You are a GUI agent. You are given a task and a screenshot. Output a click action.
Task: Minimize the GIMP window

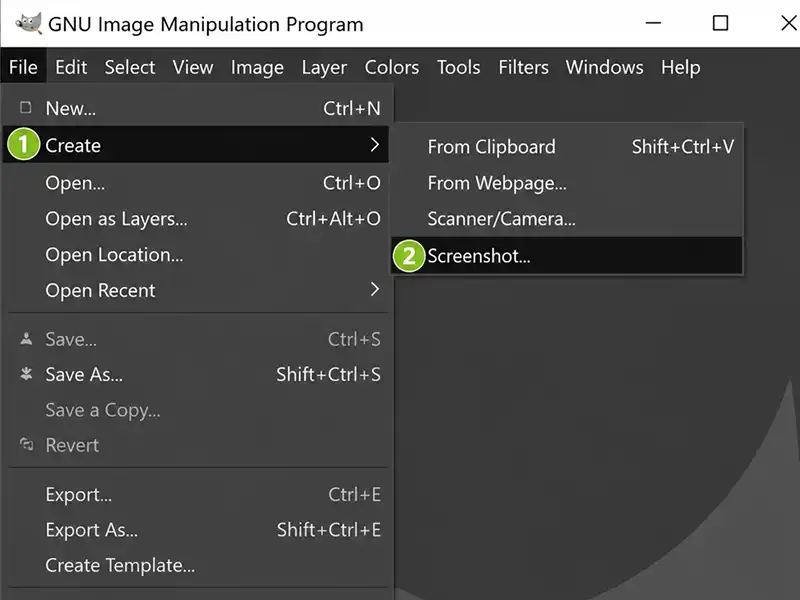coord(653,23)
